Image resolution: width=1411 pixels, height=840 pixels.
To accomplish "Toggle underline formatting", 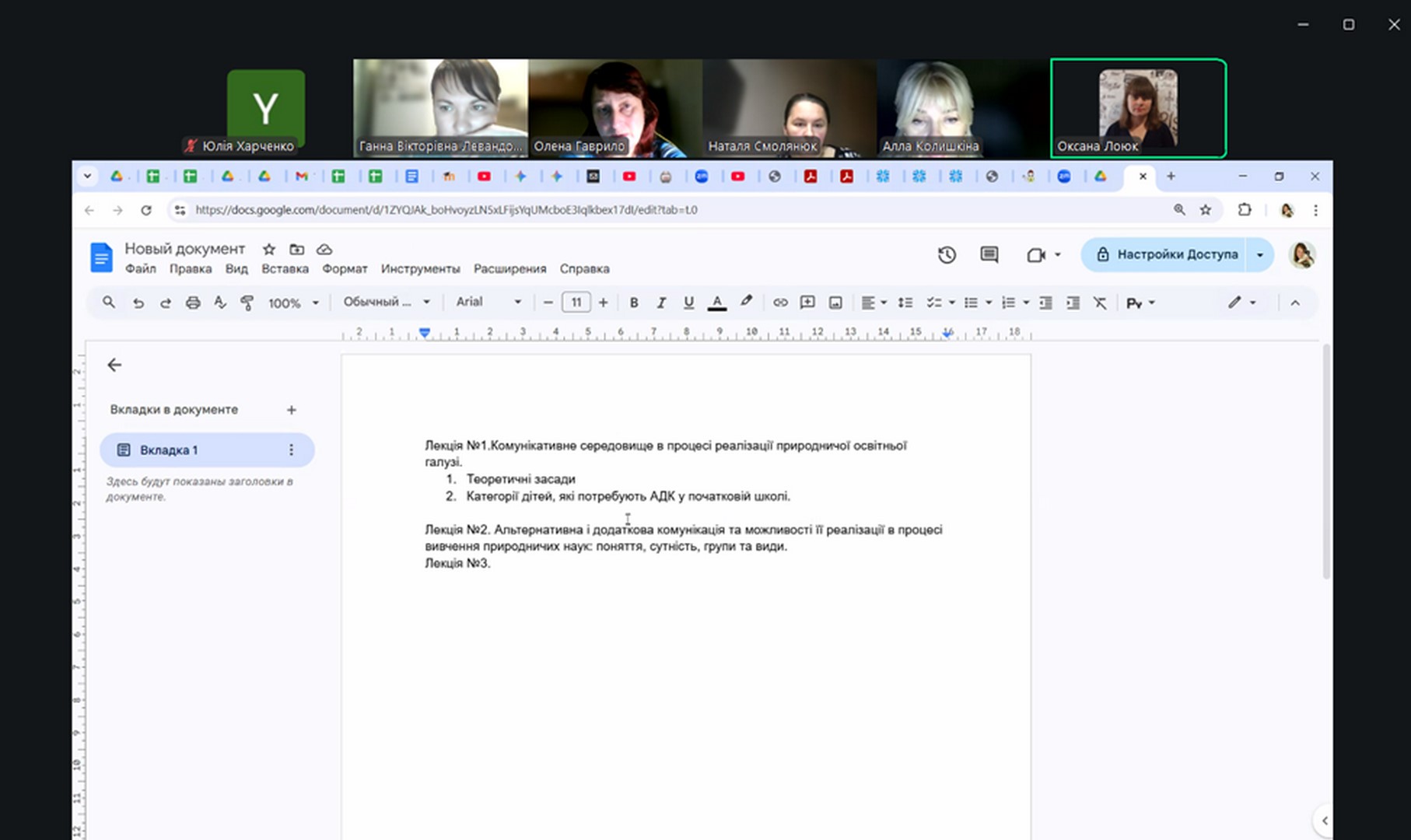I will click(x=688, y=303).
